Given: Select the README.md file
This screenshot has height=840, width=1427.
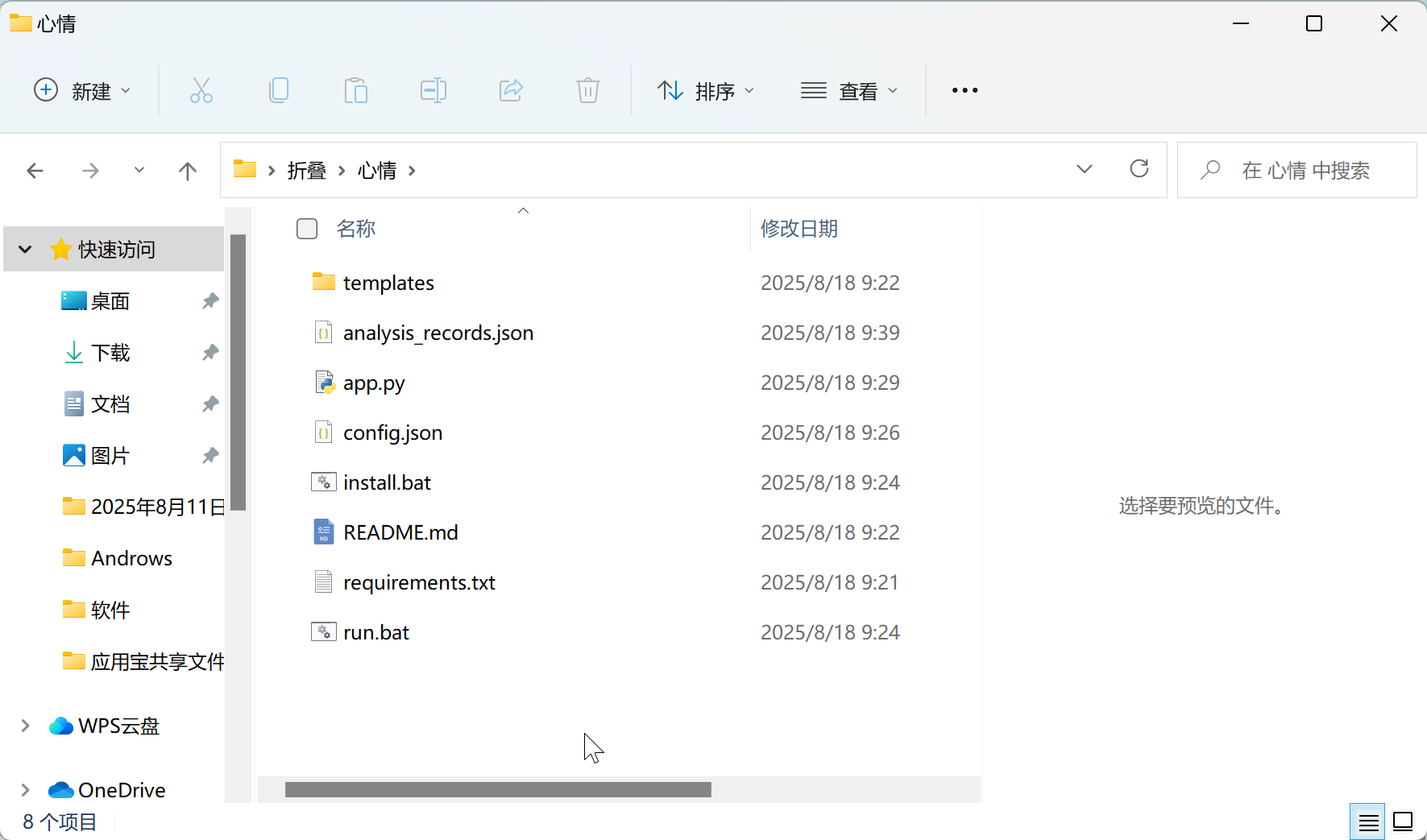Looking at the screenshot, I should (400, 532).
